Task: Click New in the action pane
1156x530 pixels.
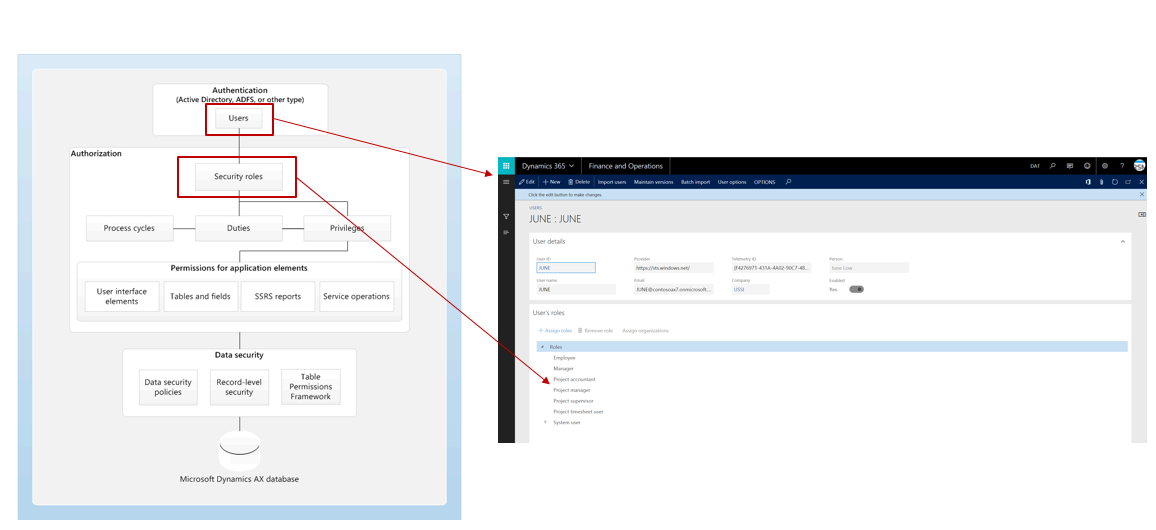Action: (551, 182)
